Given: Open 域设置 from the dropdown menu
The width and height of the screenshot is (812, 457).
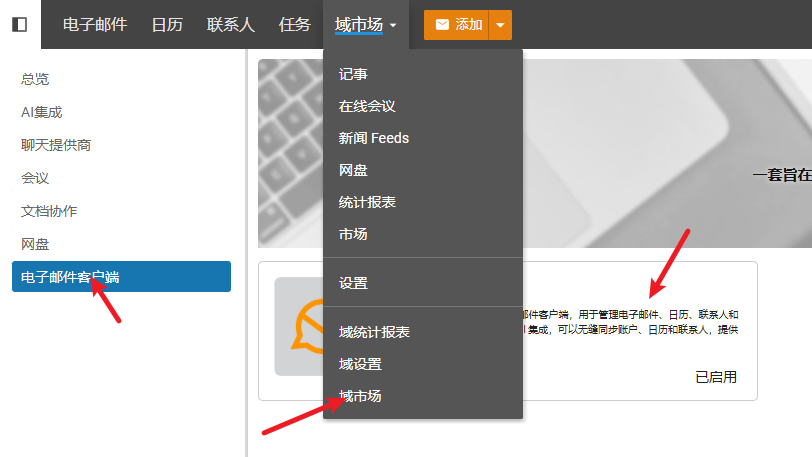Looking at the screenshot, I should click(x=360, y=364).
